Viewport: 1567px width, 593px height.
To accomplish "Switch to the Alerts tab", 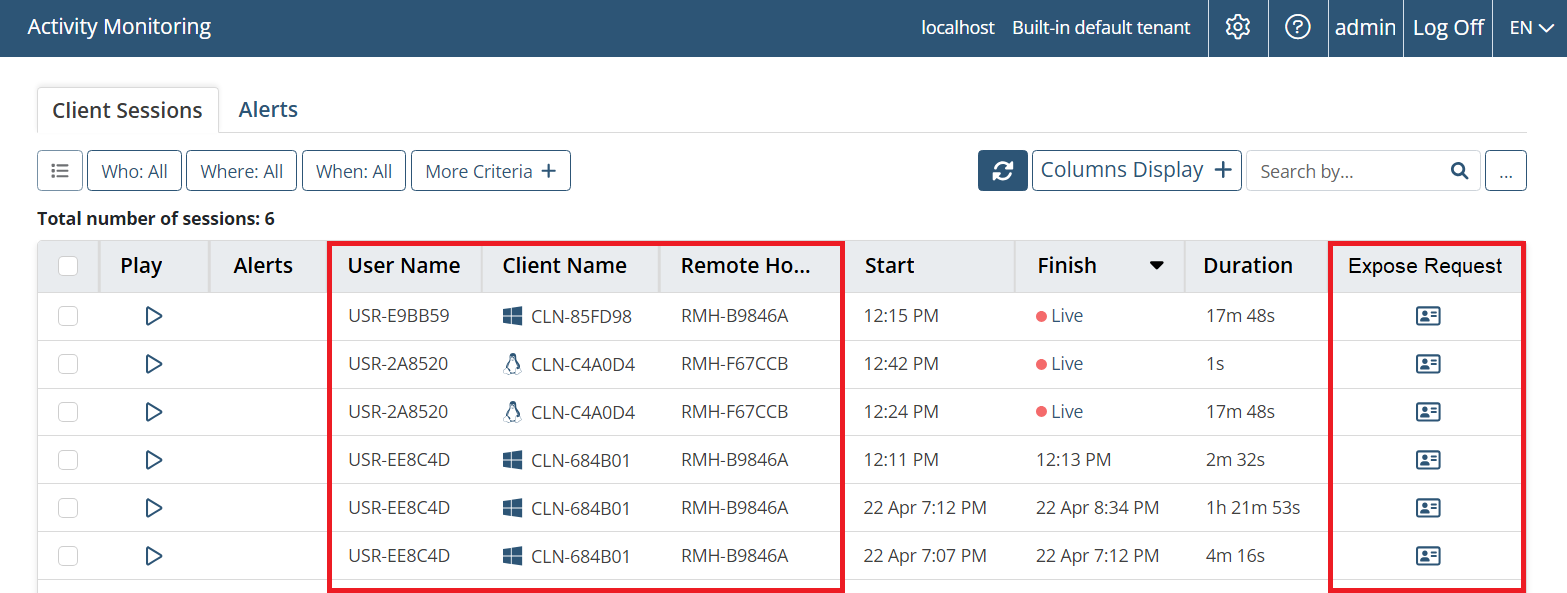I will coord(268,110).
